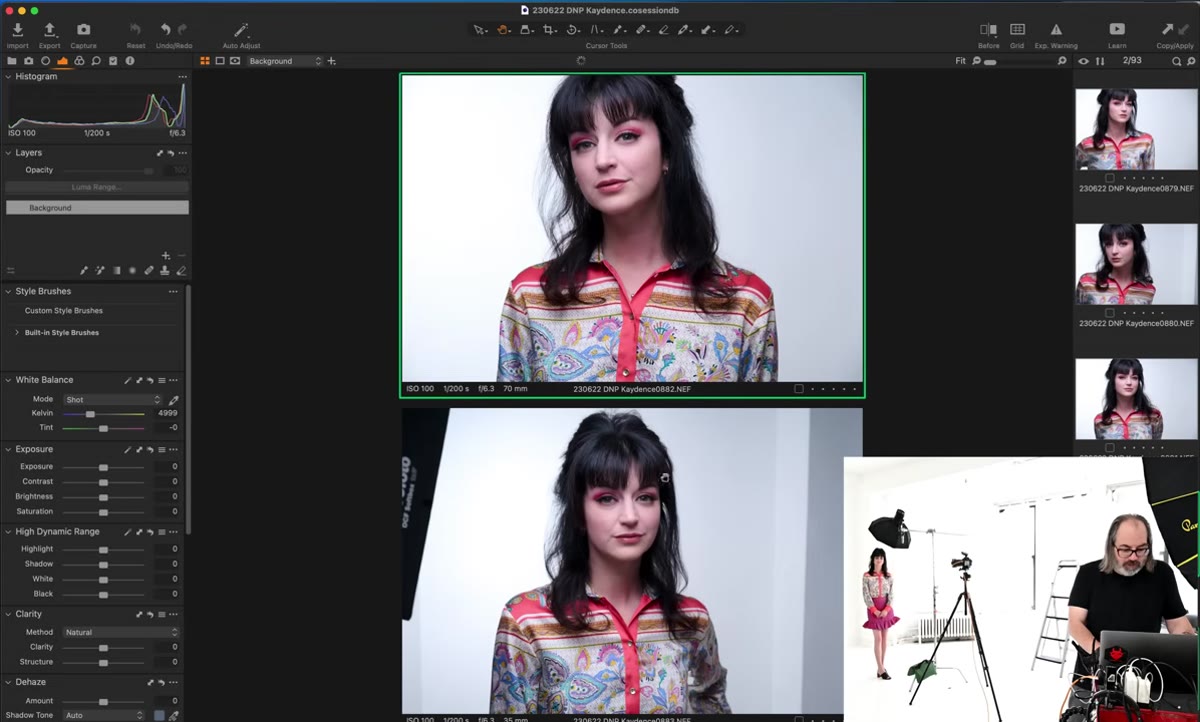Screen dimensions: 1200x722
Task: Click the Auto Adjust magic wand
Action: click(240, 31)
